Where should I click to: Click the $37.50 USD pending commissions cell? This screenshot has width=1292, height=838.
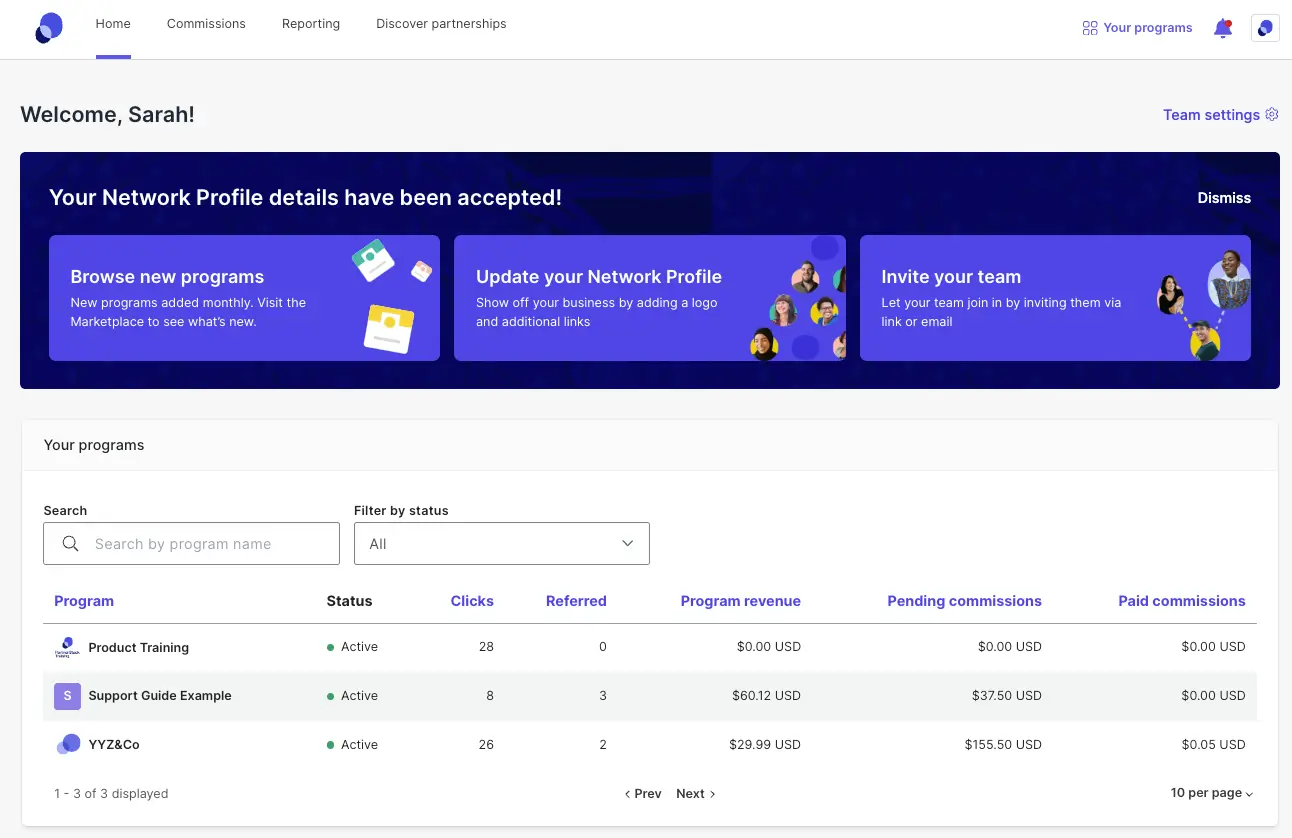(x=1007, y=696)
